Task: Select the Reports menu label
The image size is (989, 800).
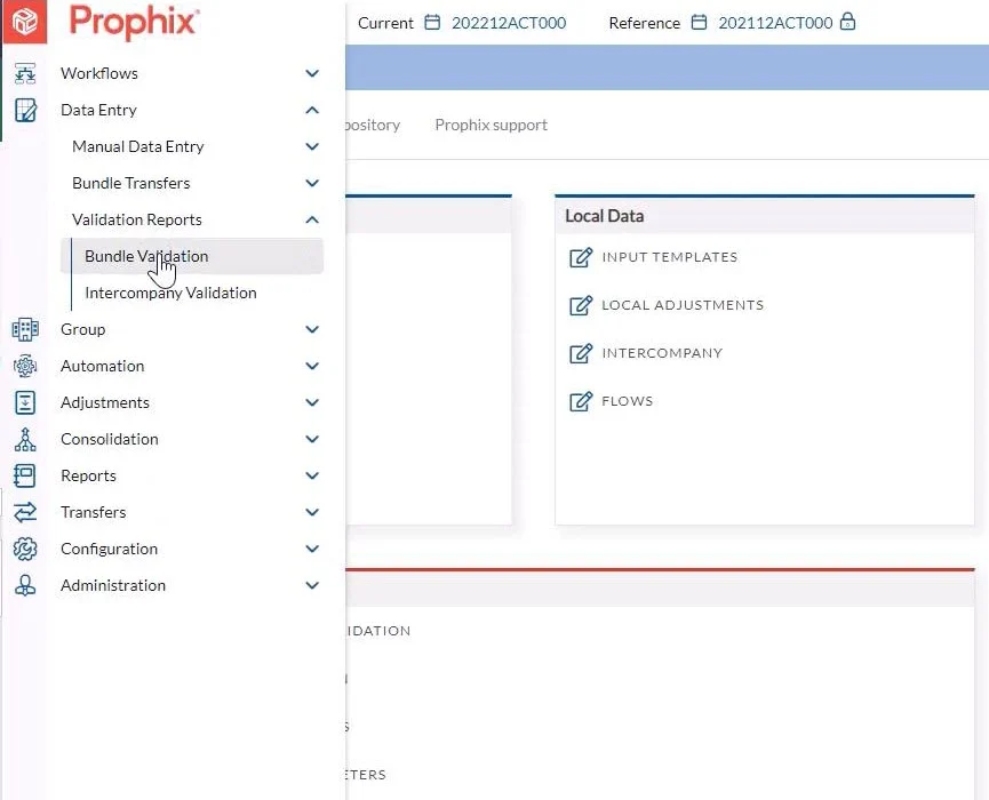Action: tap(88, 476)
